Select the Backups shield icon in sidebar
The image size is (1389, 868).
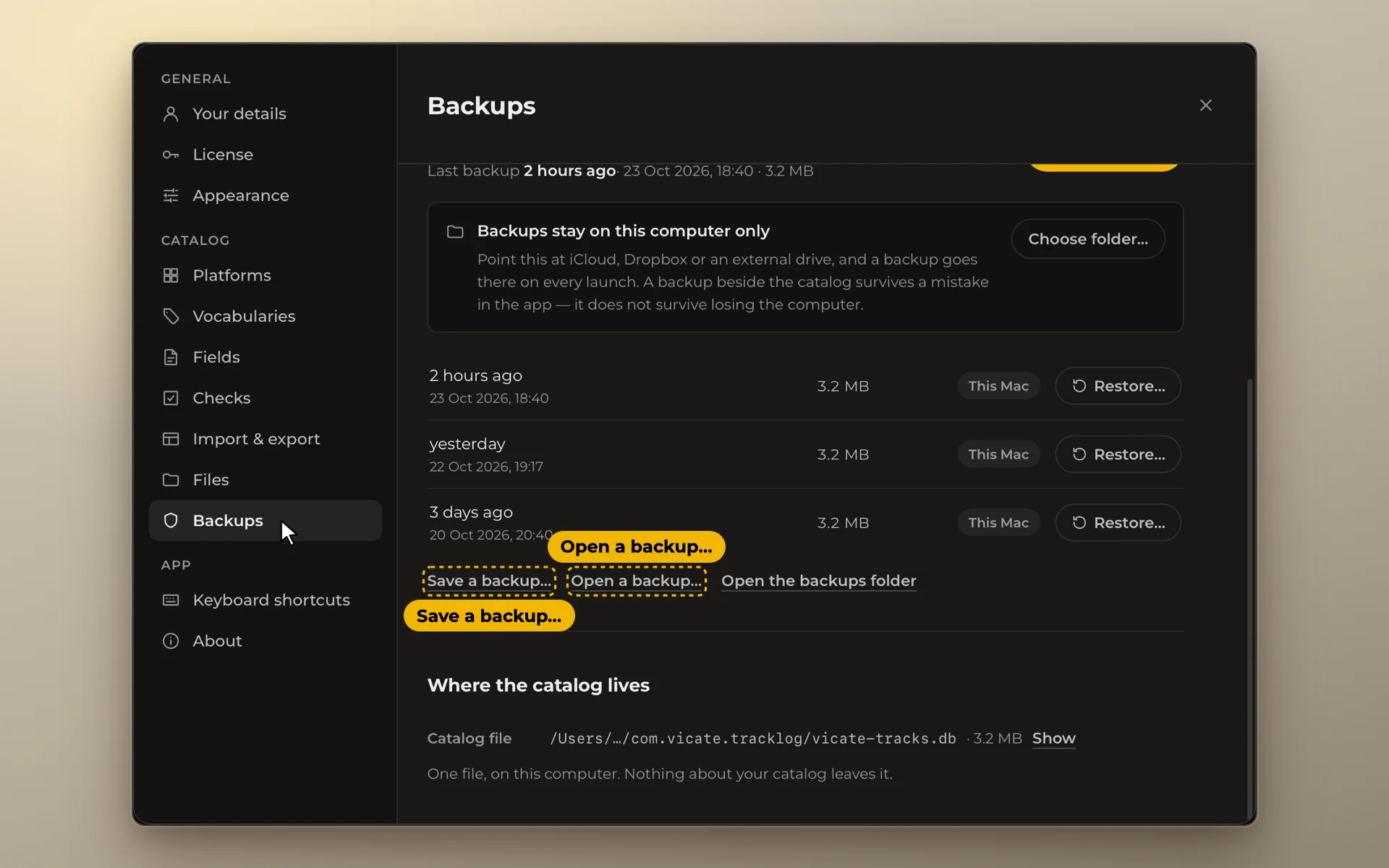(x=171, y=521)
